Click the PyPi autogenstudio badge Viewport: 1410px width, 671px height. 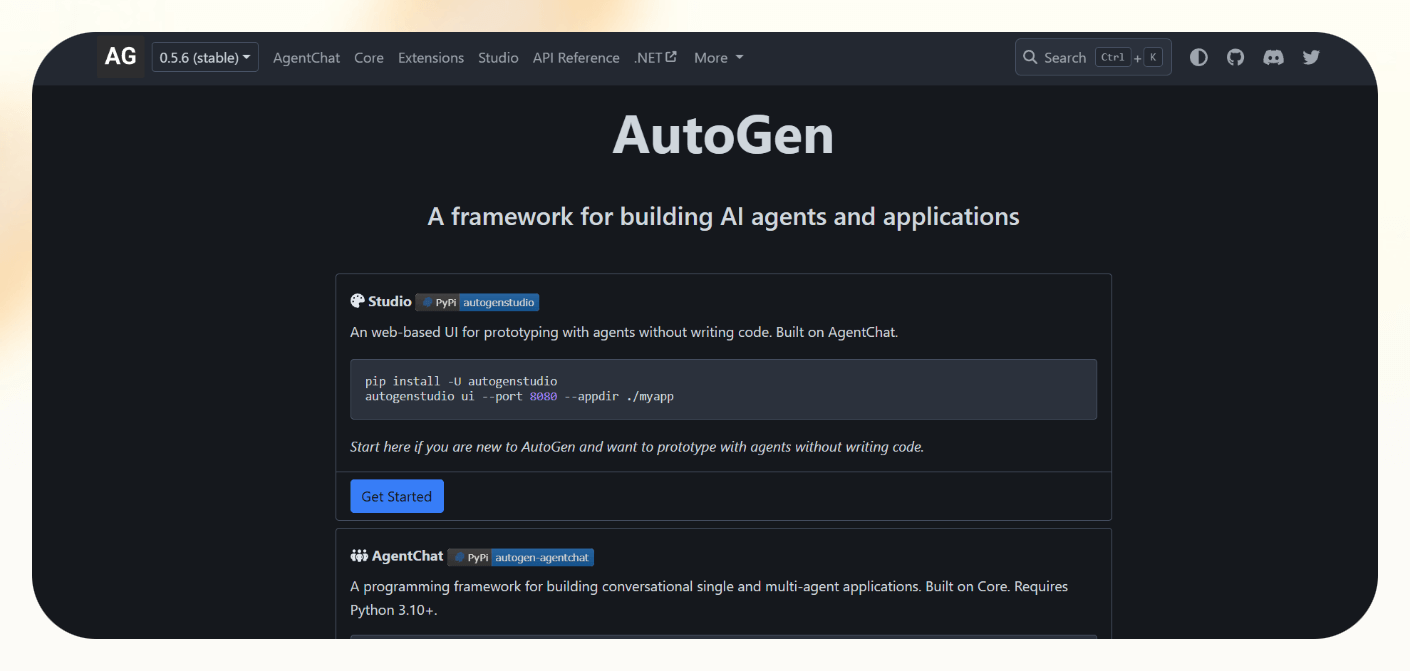pos(477,302)
